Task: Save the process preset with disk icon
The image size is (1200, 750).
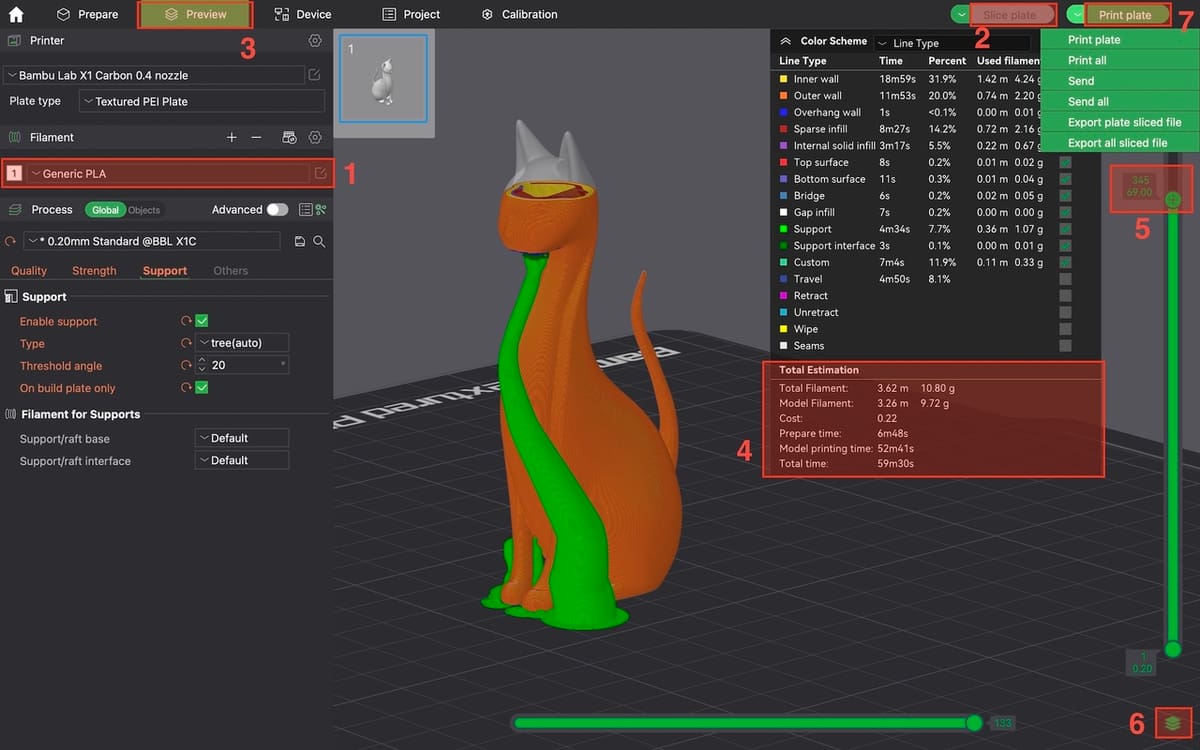Action: click(299, 242)
